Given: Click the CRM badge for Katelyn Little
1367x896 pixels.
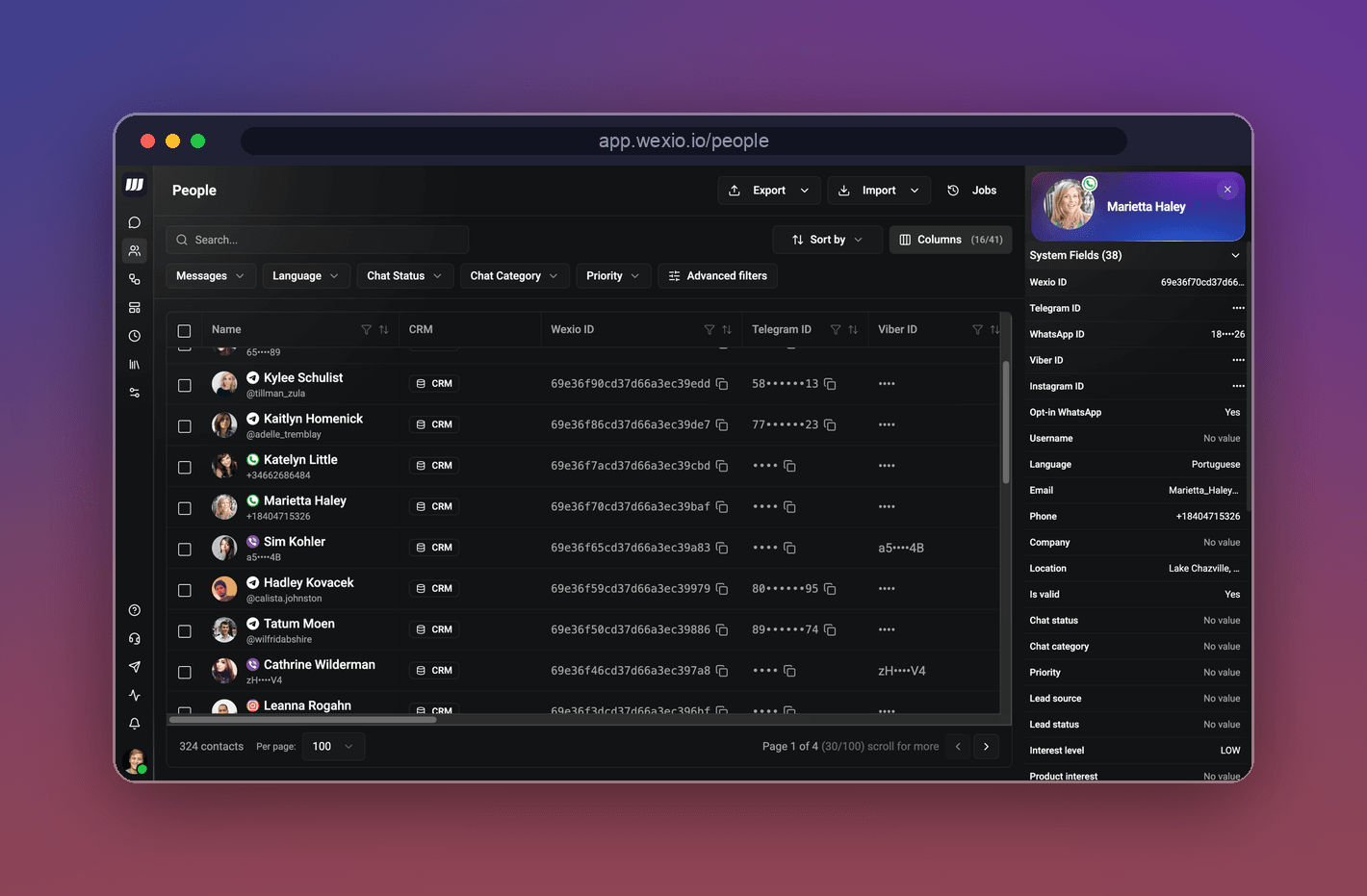Looking at the screenshot, I should coord(434,466).
